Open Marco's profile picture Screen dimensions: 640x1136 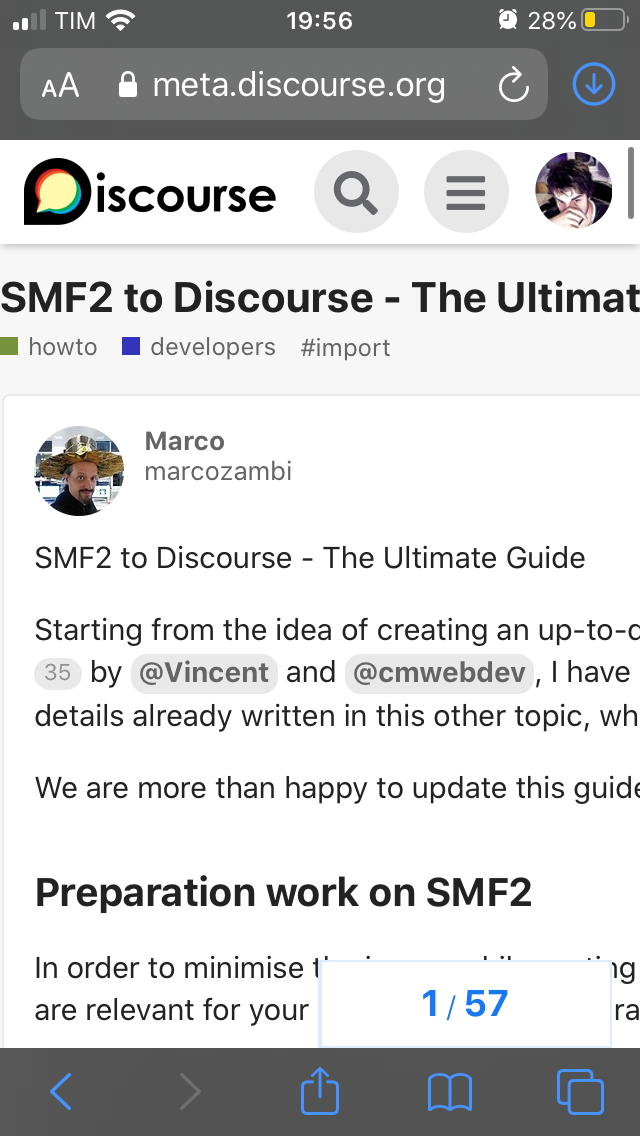pyautogui.click(x=79, y=470)
